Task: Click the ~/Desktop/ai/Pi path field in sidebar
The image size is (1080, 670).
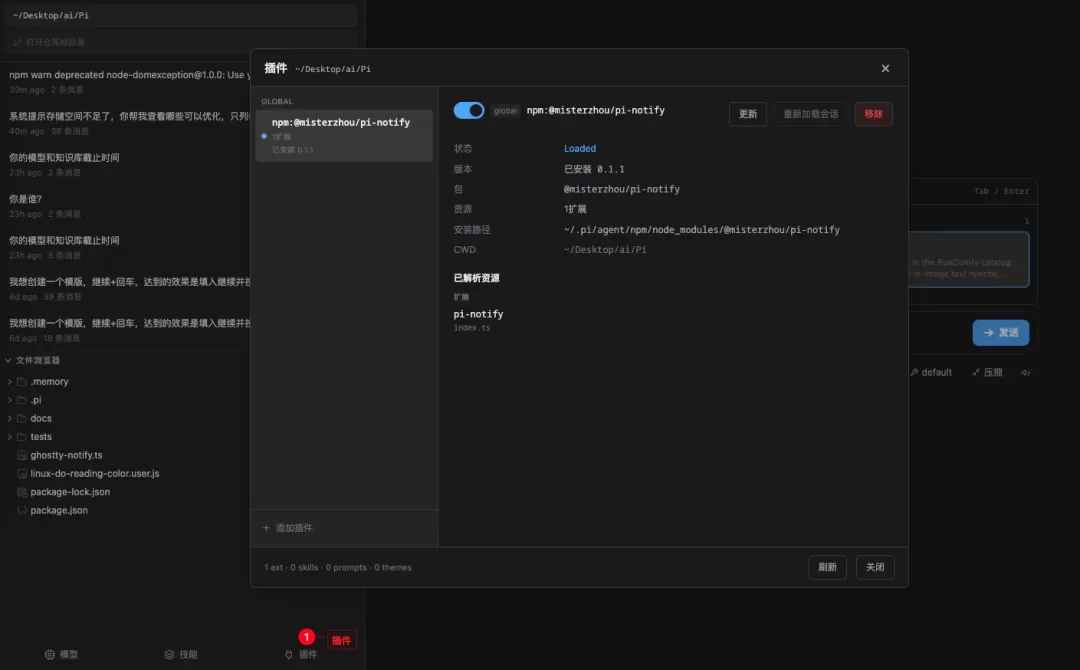Action: 180,15
